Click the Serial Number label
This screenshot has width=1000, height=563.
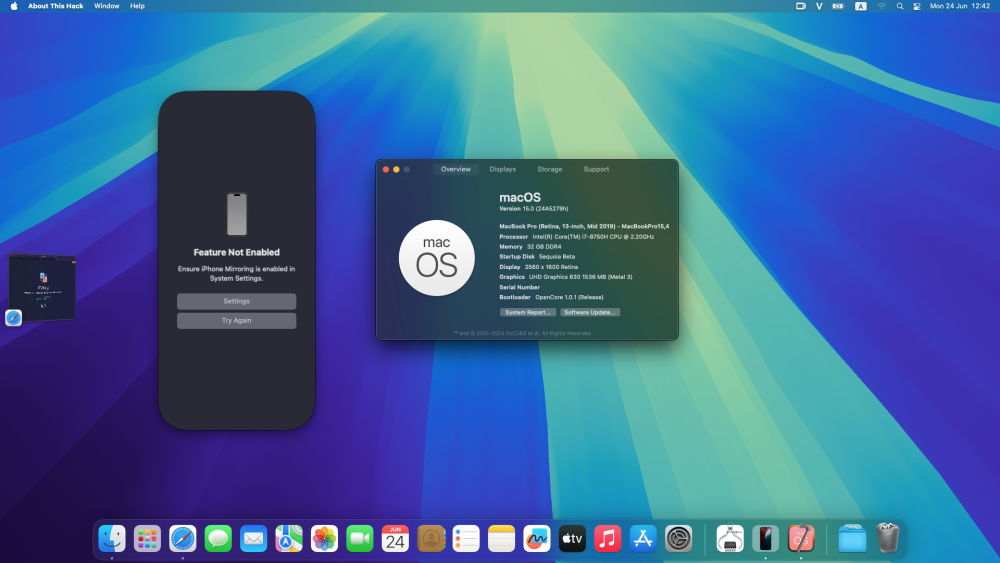pyautogui.click(x=520, y=287)
